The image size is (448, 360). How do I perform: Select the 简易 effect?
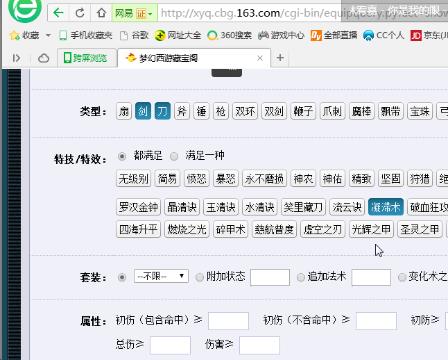pyautogui.click(x=167, y=179)
